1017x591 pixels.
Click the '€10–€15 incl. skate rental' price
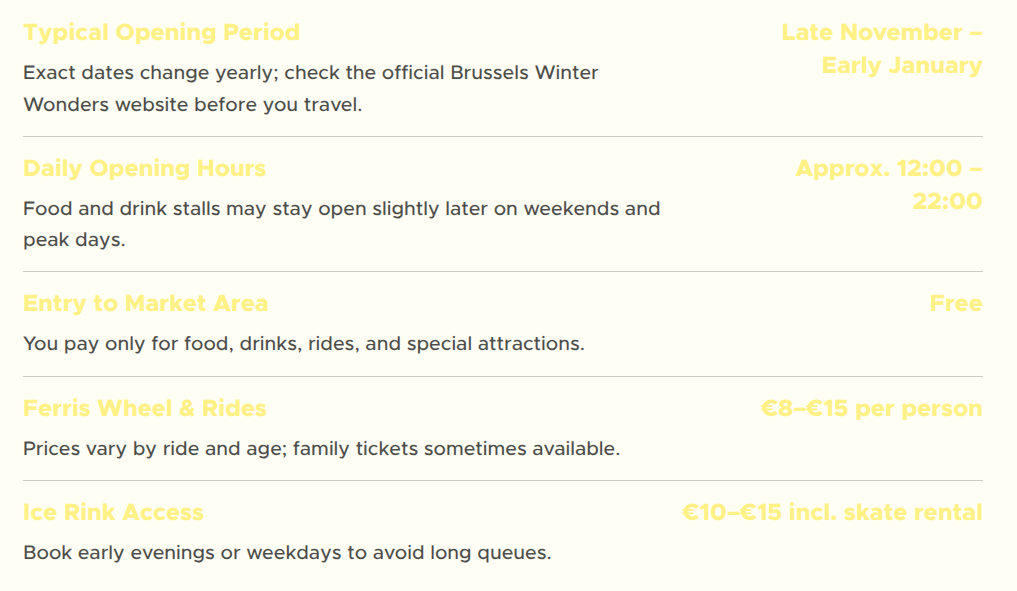coord(832,512)
